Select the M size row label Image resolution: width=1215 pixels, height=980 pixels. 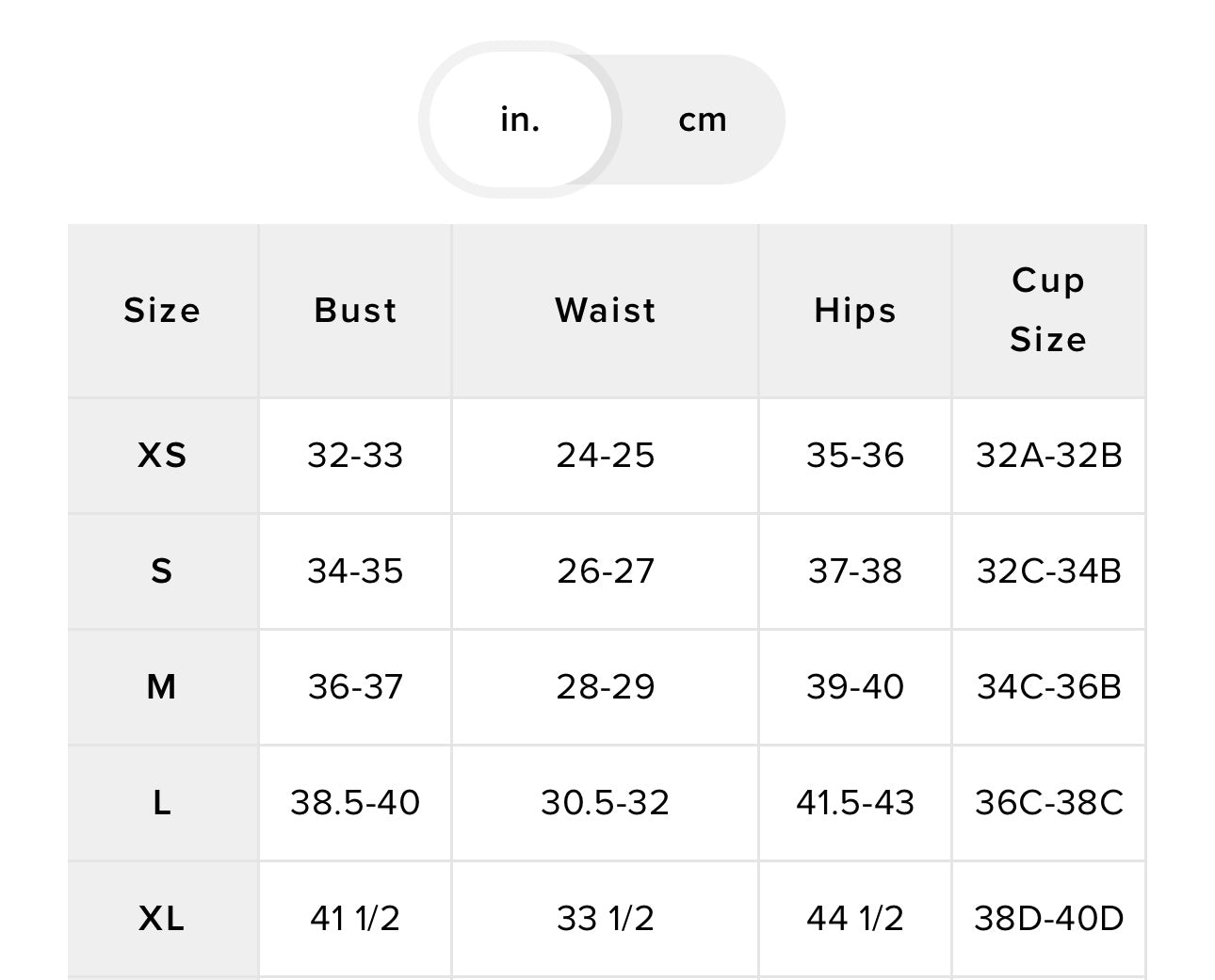coord(162,687)
